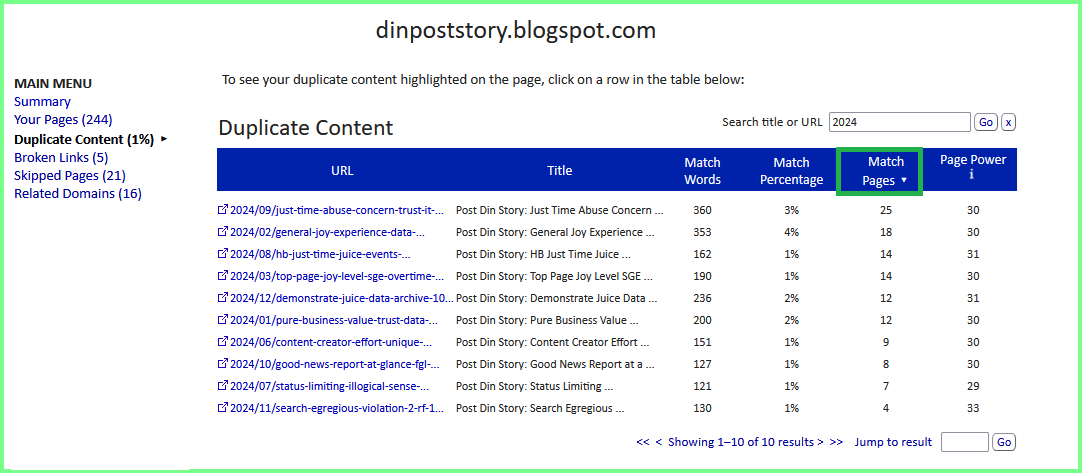Open external link icon for good-news-report row

point(222,364)
